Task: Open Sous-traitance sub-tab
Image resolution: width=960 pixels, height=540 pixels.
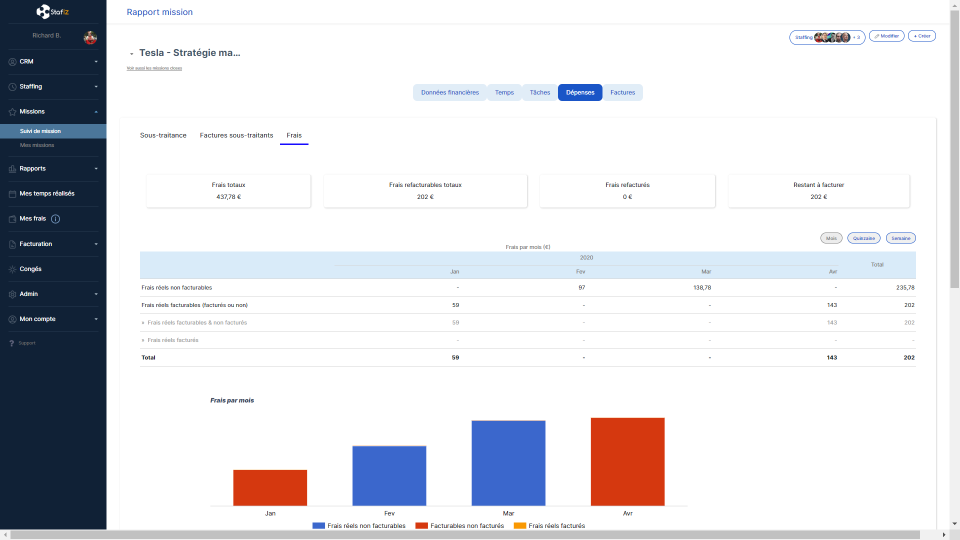Action: pyautogui.click(x=163, y=135)
